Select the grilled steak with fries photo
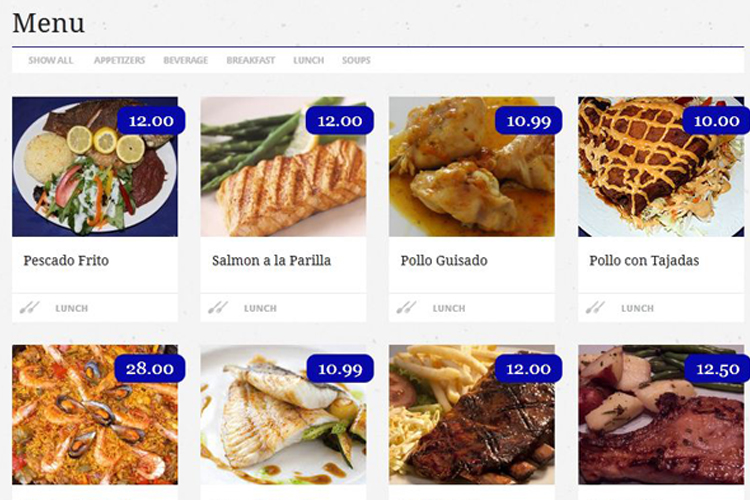The image size is (750, 500). click(x=472, y=414)
